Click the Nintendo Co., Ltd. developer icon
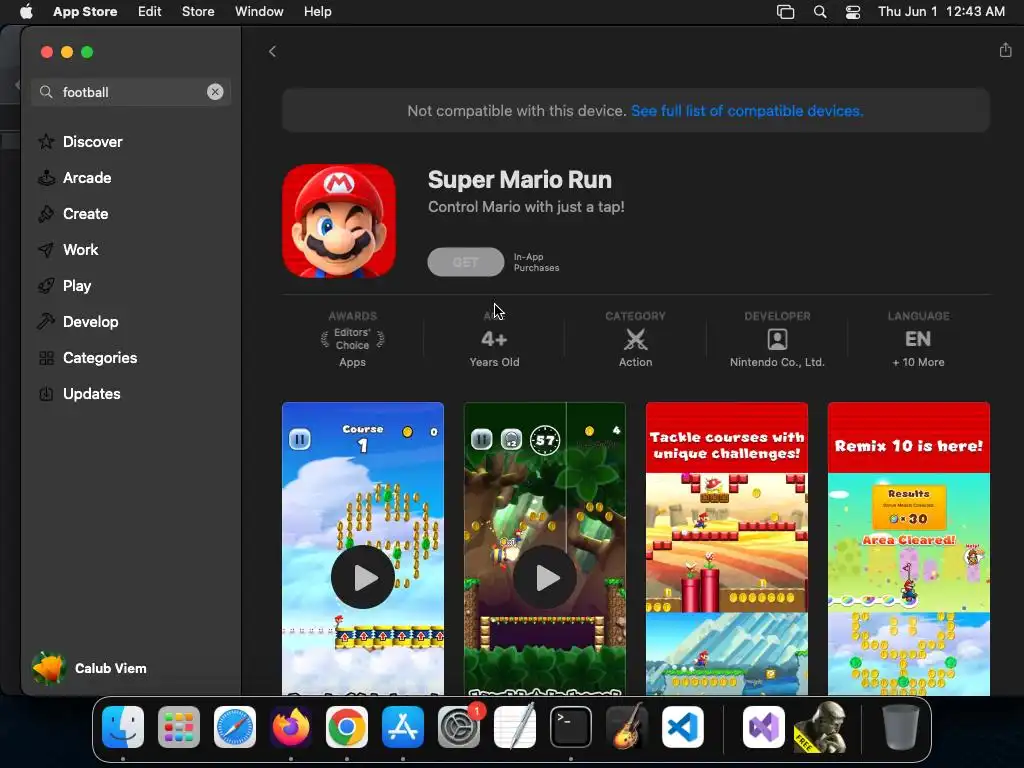The height and width of the screenshot is (768, 1024). point(777,339)
